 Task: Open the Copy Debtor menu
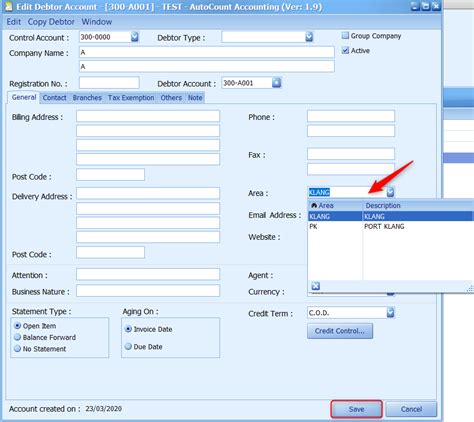[x=51, y=22]
